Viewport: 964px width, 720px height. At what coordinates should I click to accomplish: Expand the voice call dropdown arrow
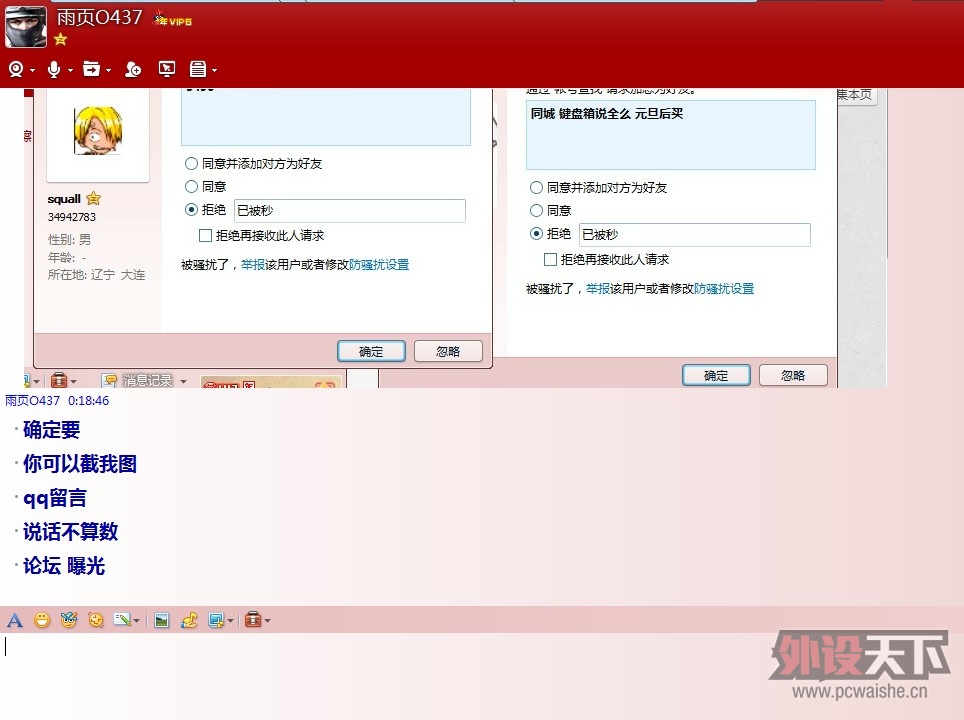(x=70, y=71)
